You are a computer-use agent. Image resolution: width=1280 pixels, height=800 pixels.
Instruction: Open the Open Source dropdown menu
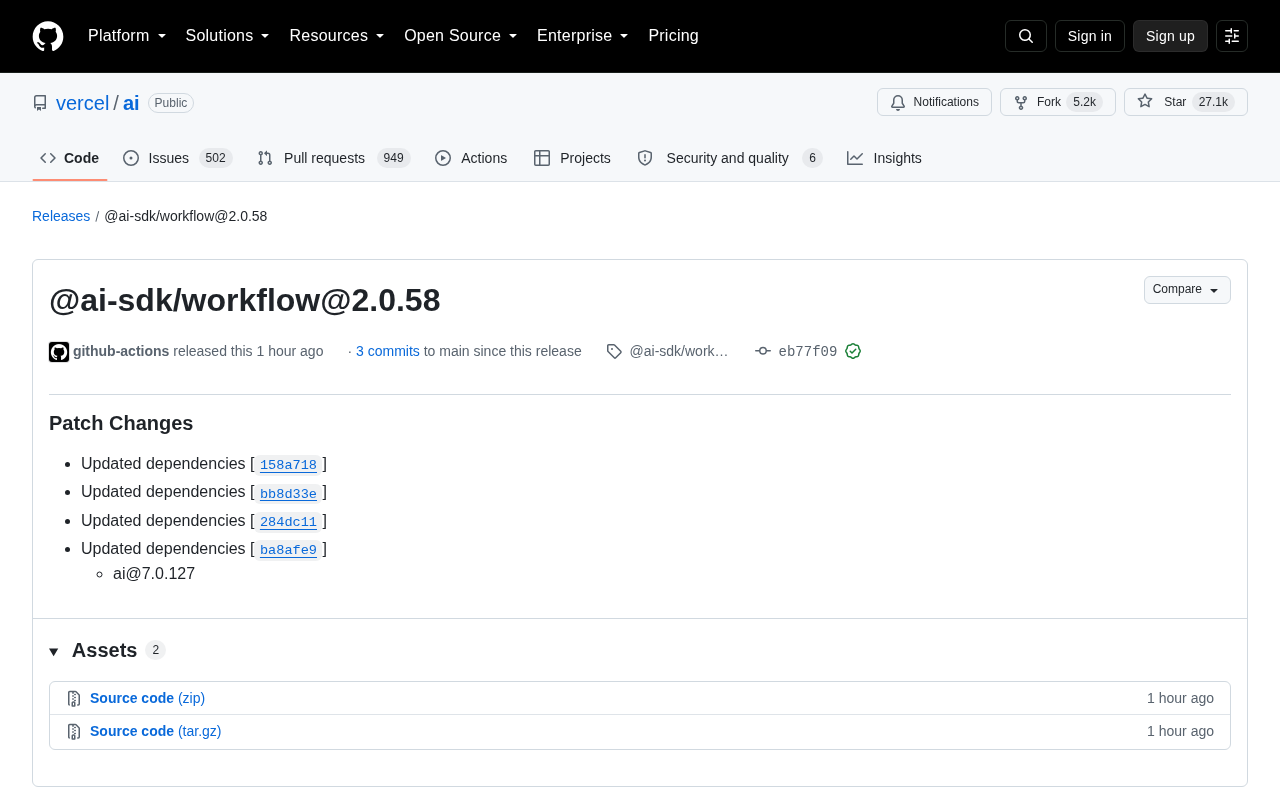(x=461, y=36)
